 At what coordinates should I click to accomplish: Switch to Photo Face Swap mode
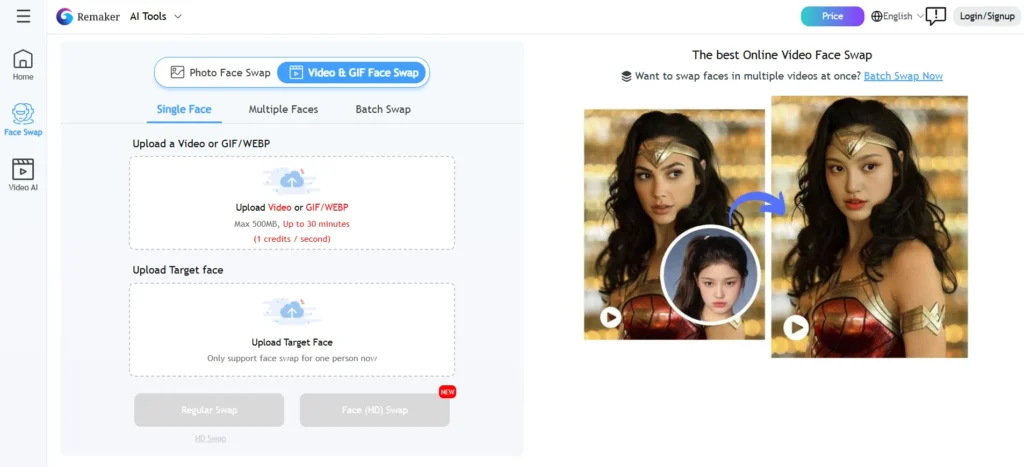click(x=220, y=72)
